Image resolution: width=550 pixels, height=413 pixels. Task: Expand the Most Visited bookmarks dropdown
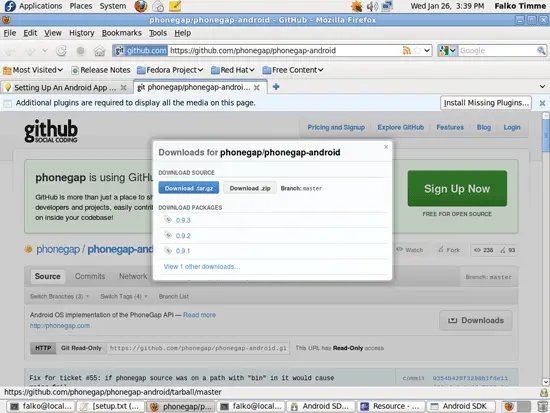point(33,70)
